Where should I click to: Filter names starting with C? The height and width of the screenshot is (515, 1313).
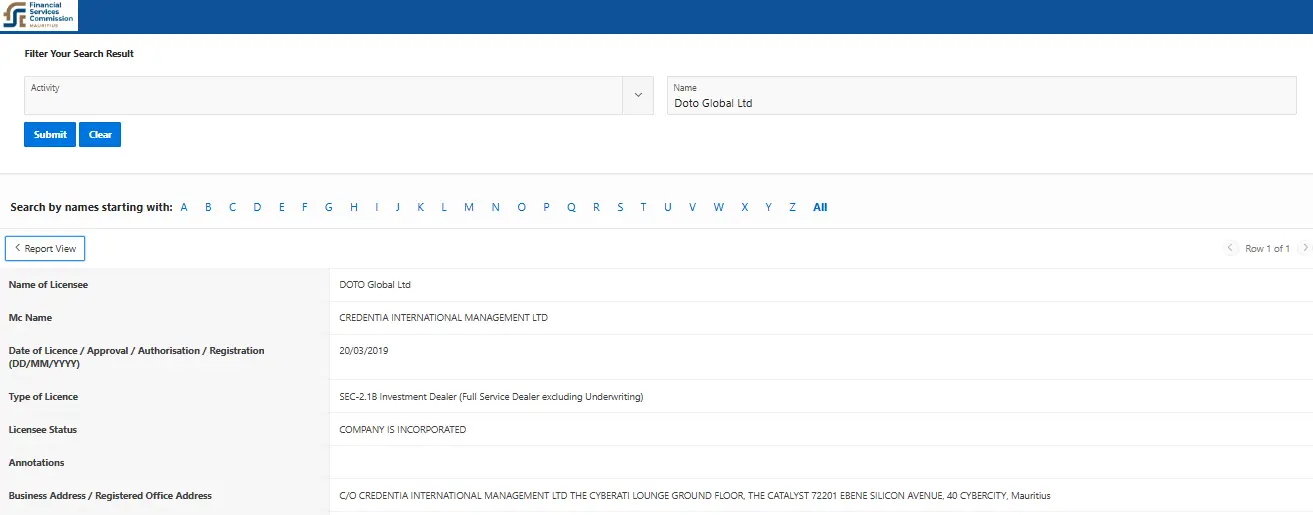(x=233, y=207)
